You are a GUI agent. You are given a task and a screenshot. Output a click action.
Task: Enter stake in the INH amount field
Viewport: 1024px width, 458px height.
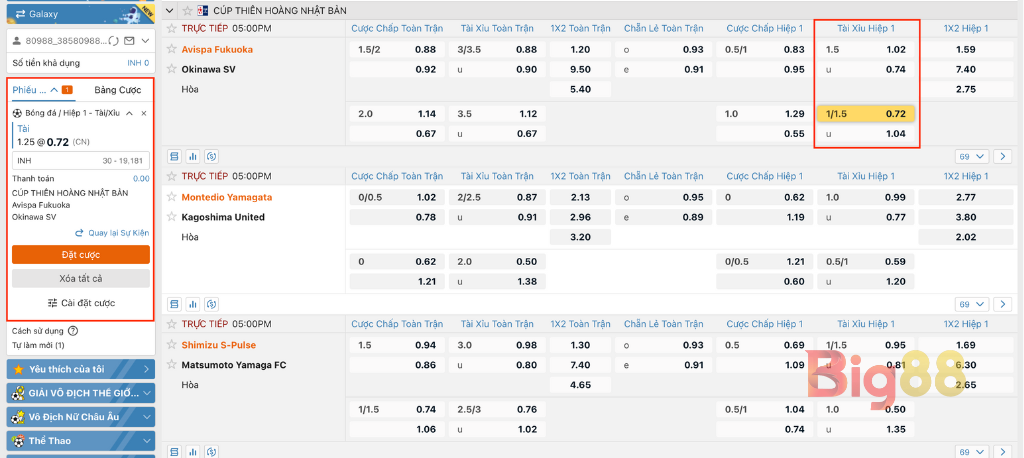click(x=81, y=161)
